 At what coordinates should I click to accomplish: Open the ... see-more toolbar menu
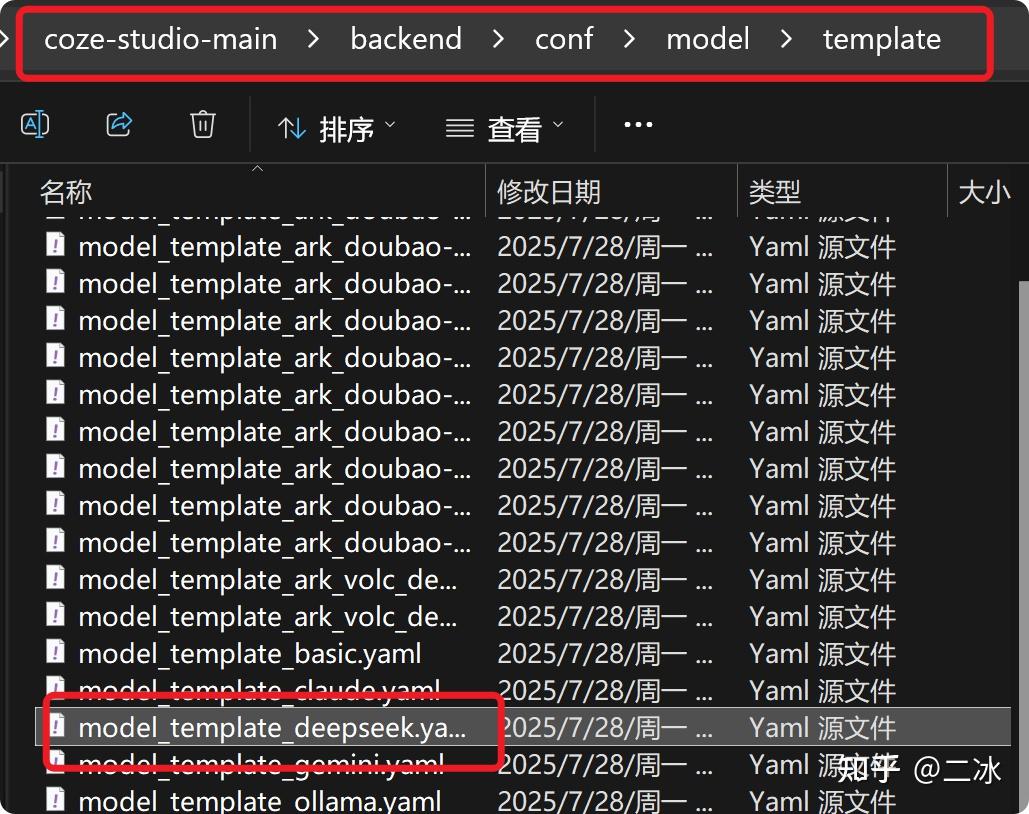pyautogui.click(x=638, y=124)
